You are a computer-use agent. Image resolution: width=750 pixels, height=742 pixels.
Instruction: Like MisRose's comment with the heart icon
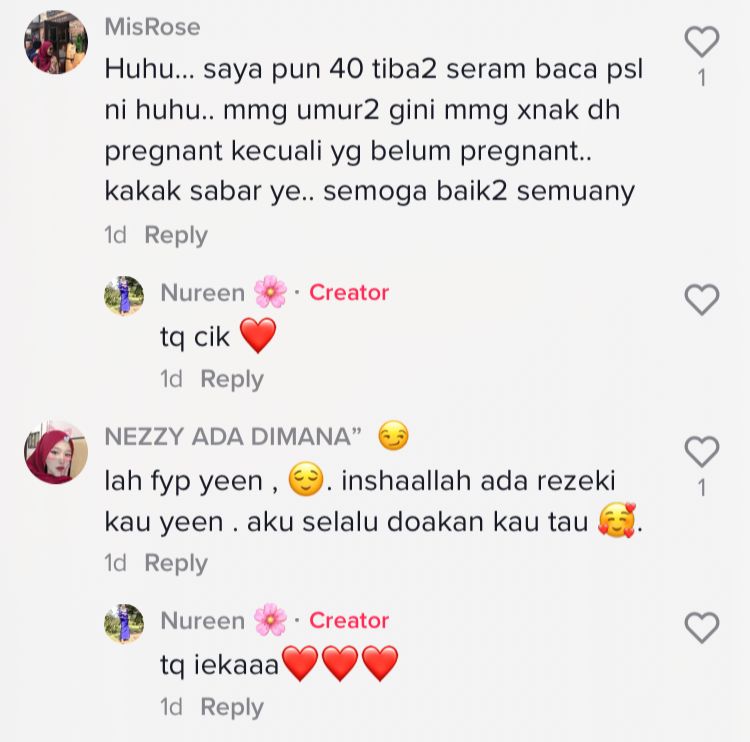[702, 42]
